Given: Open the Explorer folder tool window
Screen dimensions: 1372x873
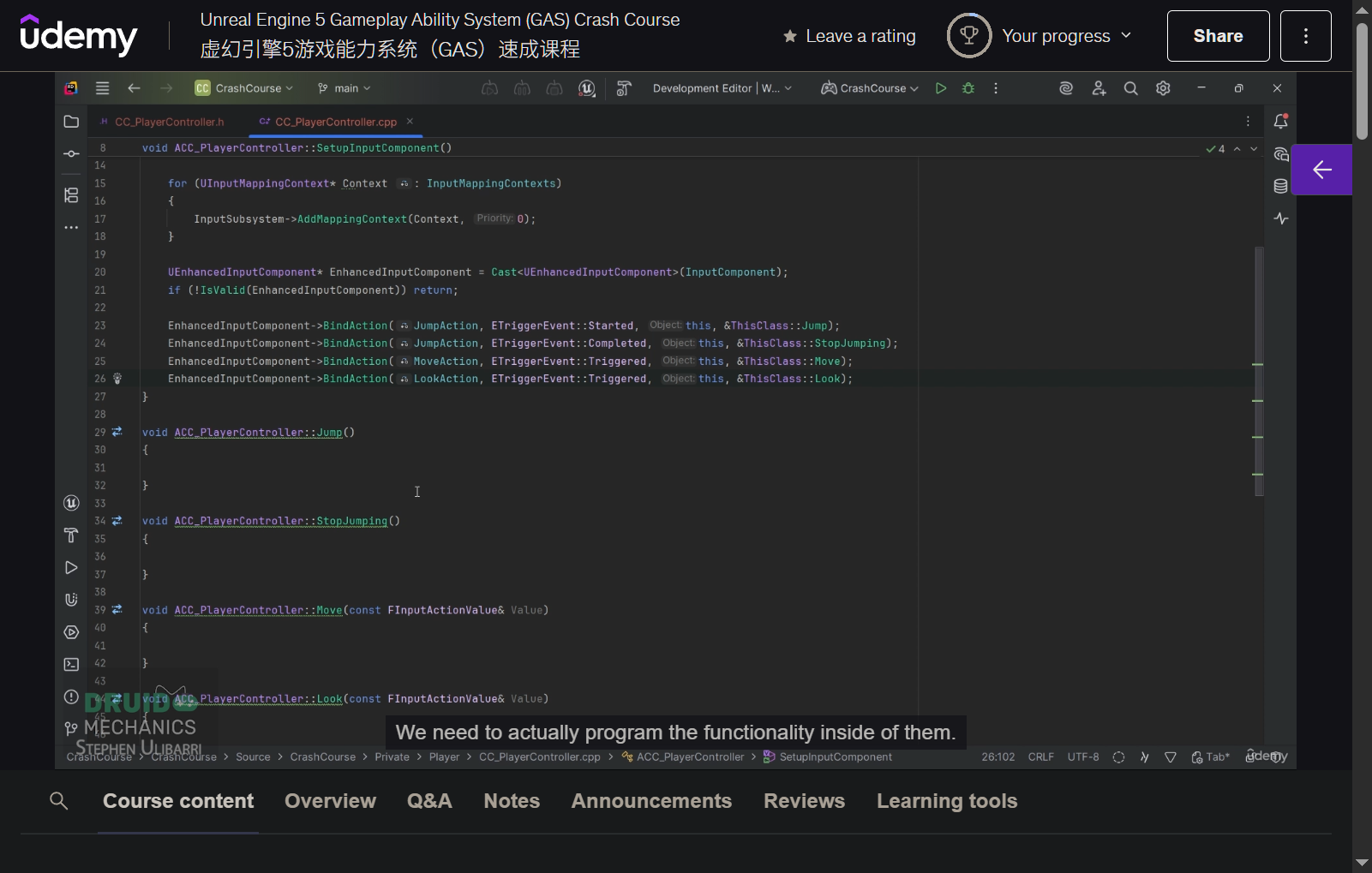Looking at the screenshot, I should click(x=71, y=122).
